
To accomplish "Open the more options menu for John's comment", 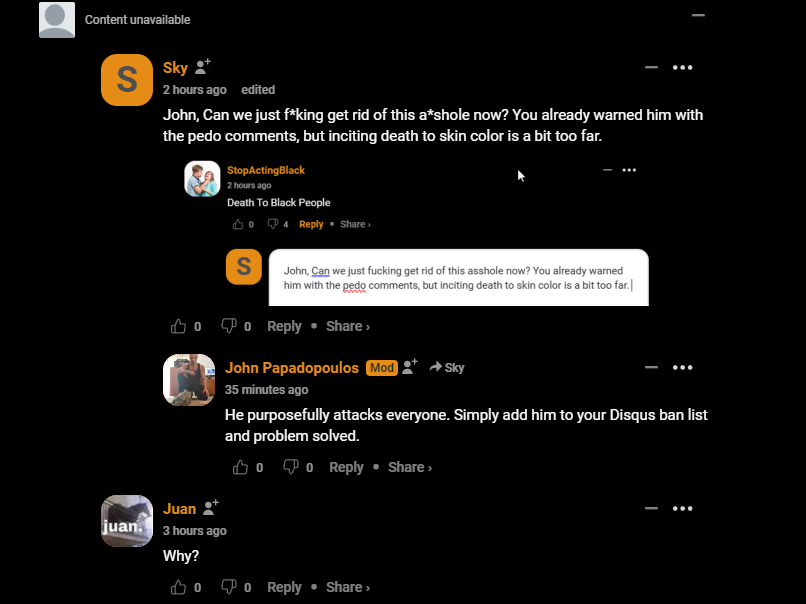I will pos(683,368).
